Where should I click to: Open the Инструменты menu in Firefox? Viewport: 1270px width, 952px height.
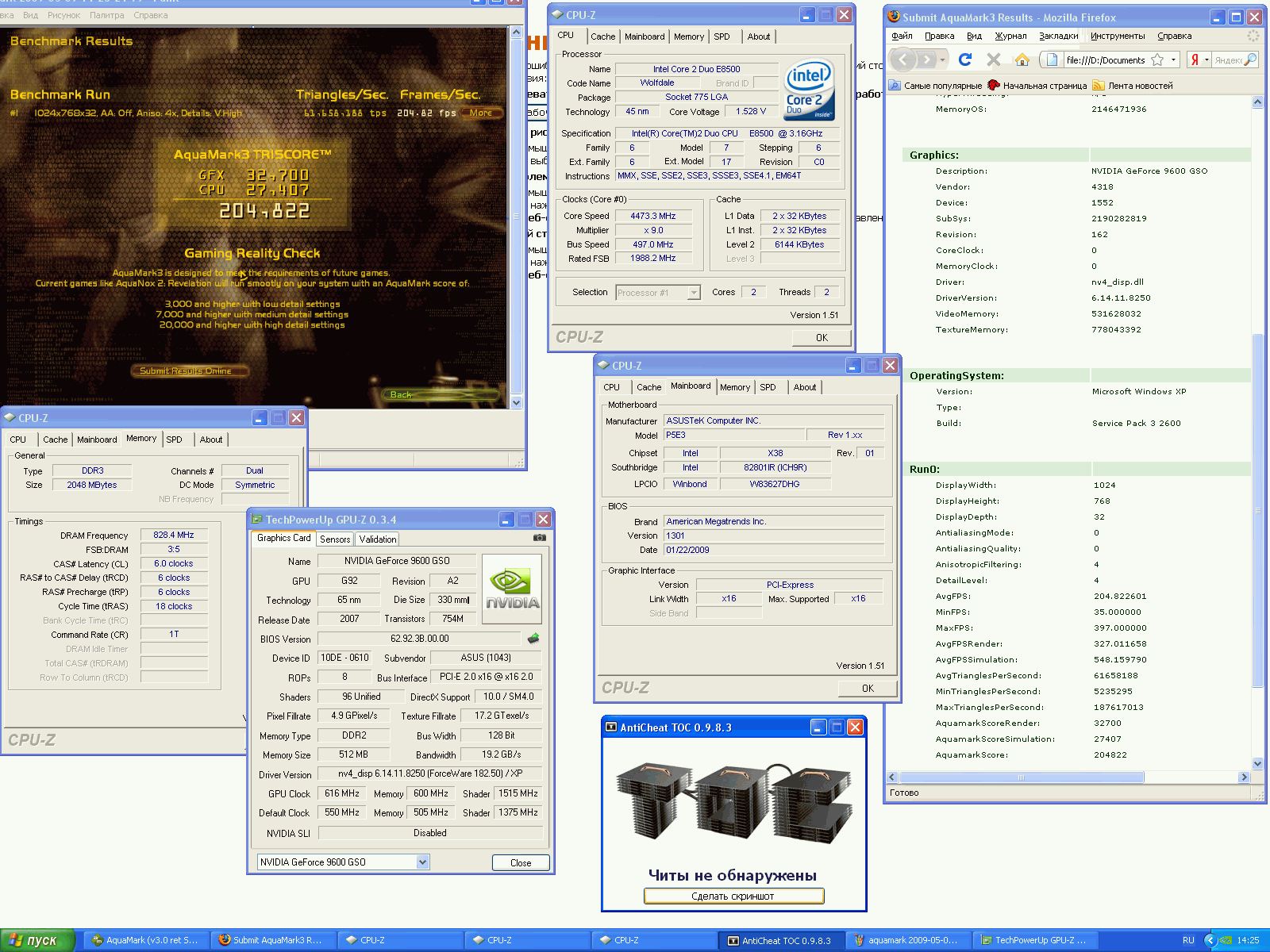click(1118, 36)
